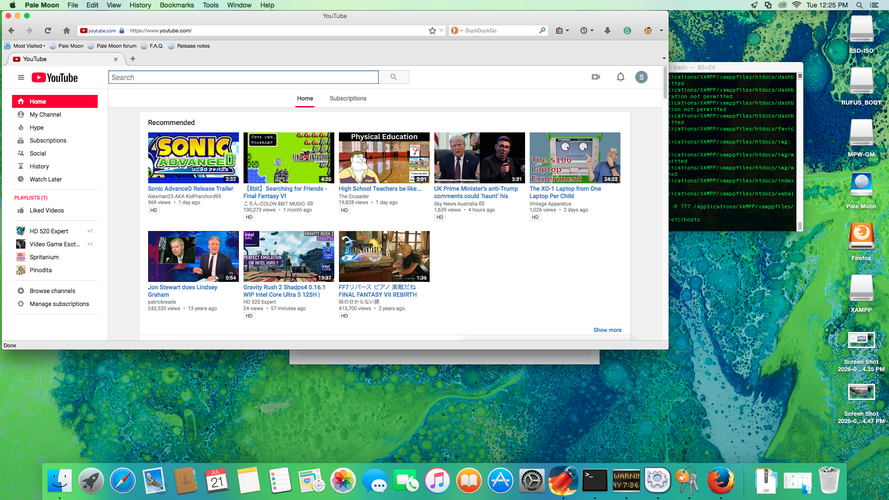The image size is (889, 500).
Task: Open Browse channels link
Action: 52,291
